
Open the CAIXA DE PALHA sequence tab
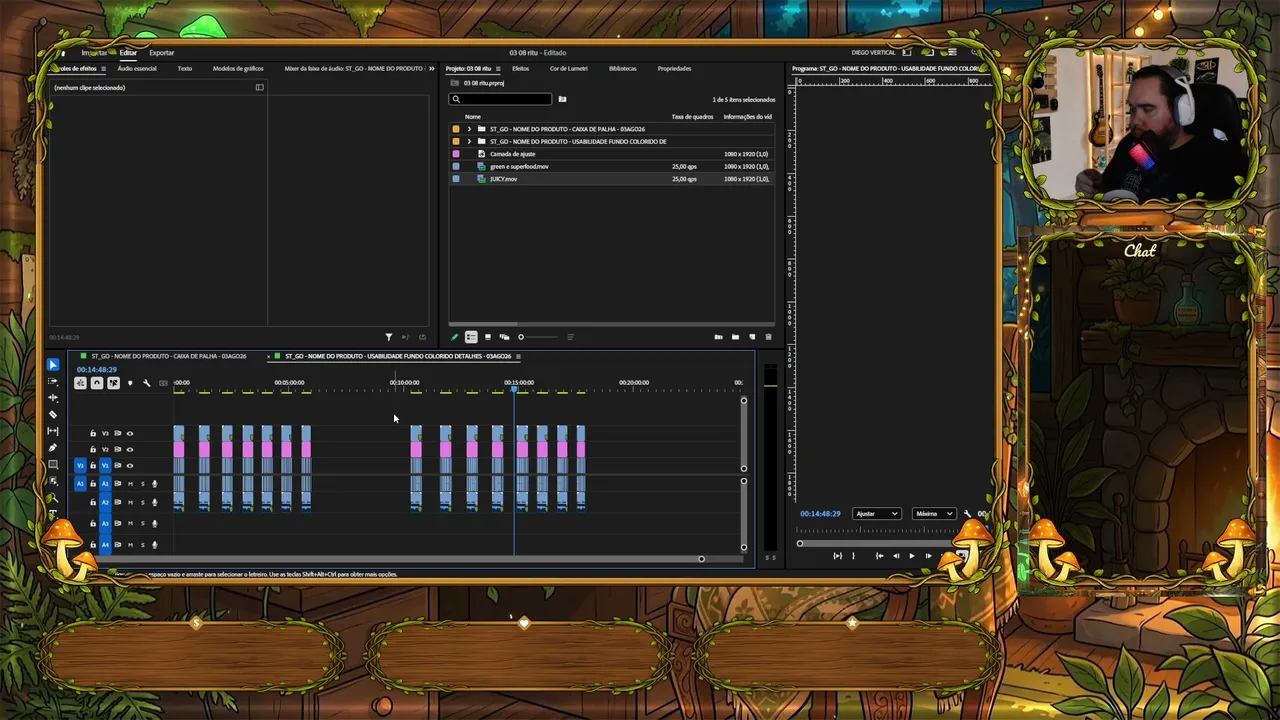[x=169, y=356]
